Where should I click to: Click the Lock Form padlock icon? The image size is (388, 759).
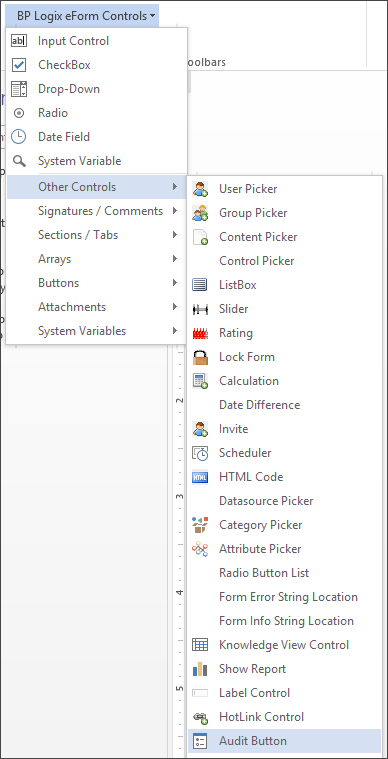[x=200, y=357]
